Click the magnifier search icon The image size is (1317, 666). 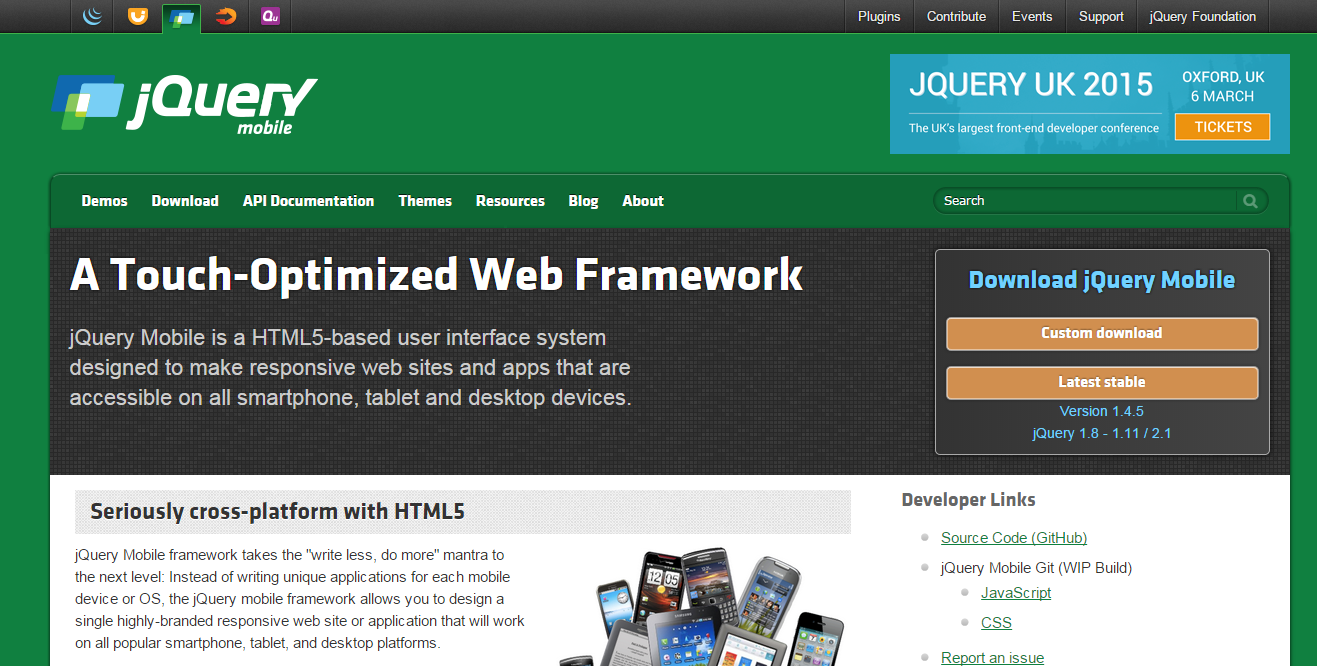1250,201
